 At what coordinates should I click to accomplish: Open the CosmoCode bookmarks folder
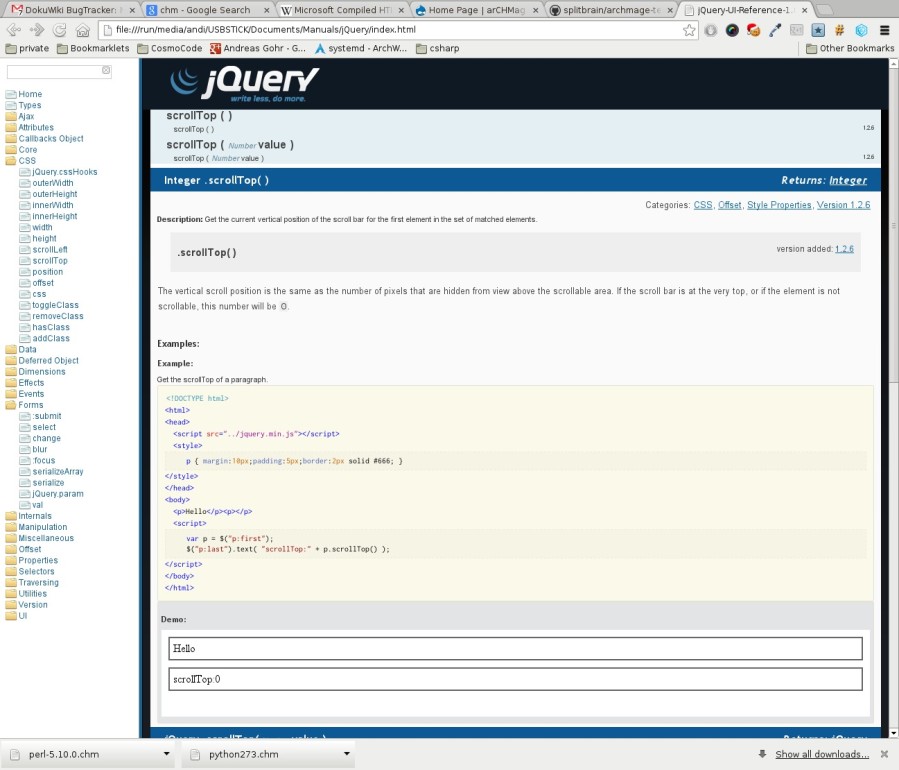(170, 49)
